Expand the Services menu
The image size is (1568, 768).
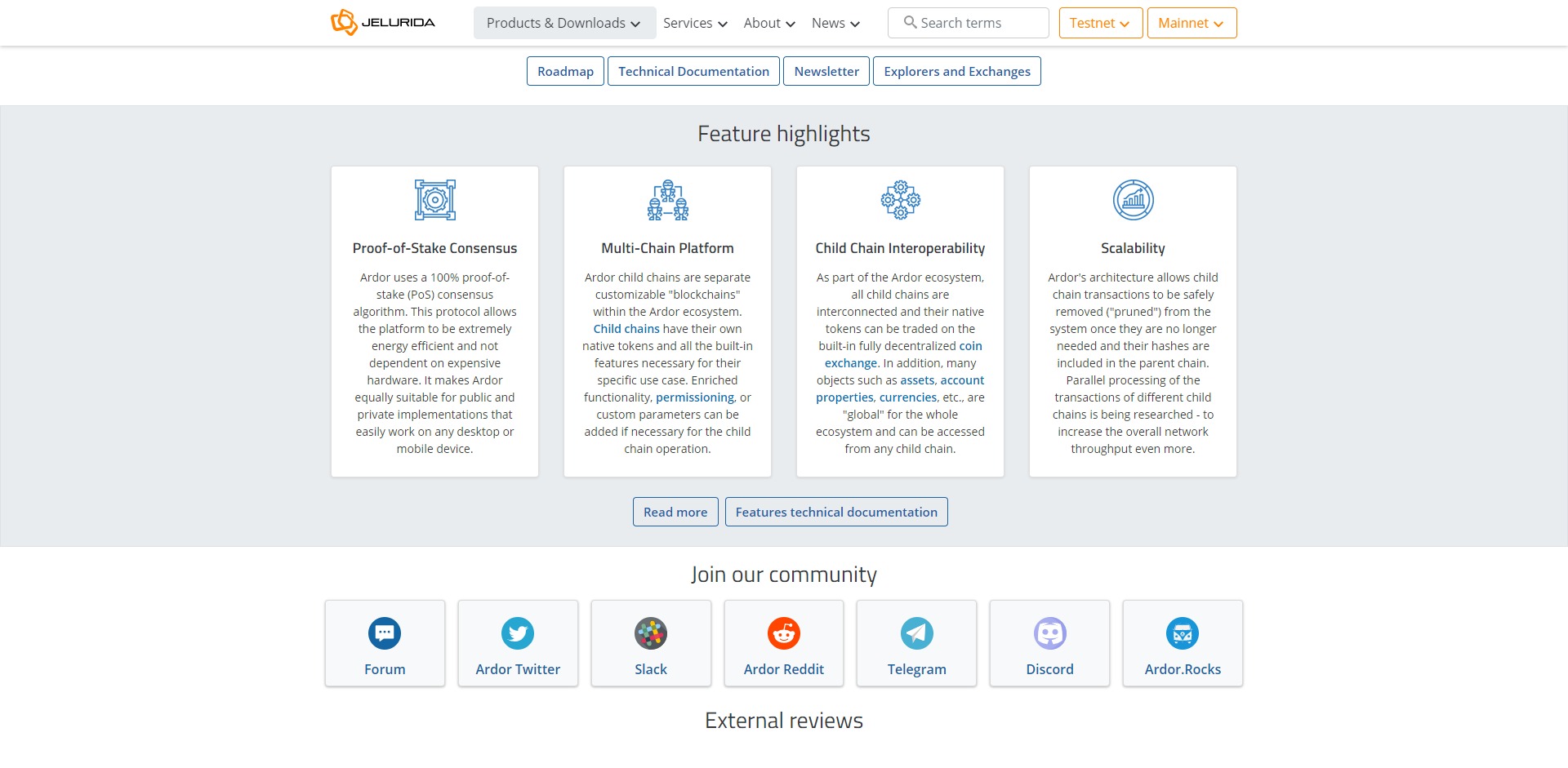695,23
